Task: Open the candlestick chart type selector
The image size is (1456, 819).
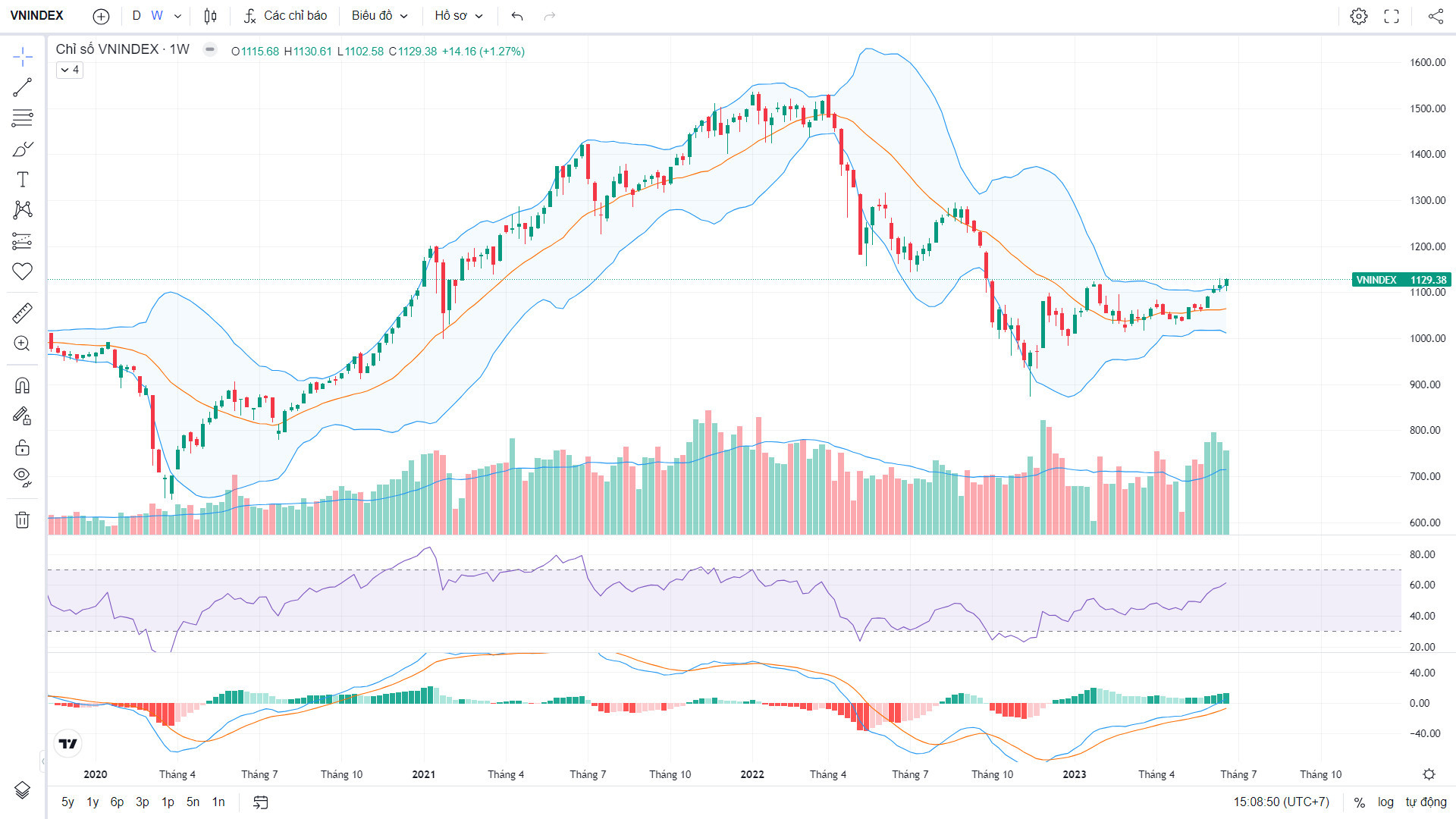Action: click(211, 16)
